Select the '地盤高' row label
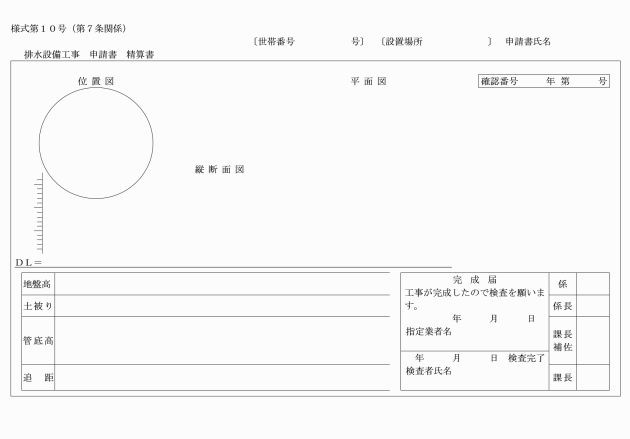Viewport: 630px width, 439px height. click(38, 284)
